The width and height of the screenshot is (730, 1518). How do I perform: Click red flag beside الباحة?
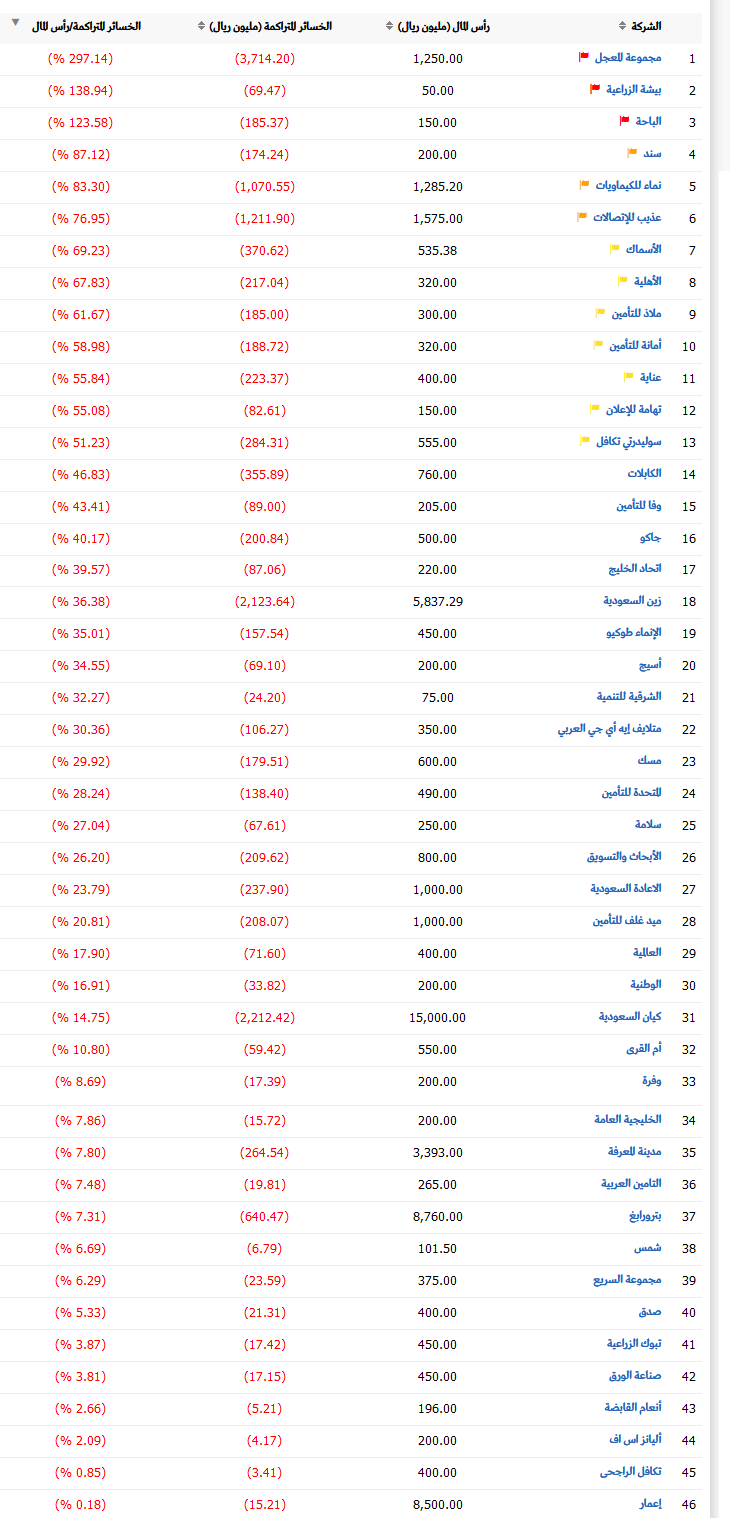pos(625,121)
